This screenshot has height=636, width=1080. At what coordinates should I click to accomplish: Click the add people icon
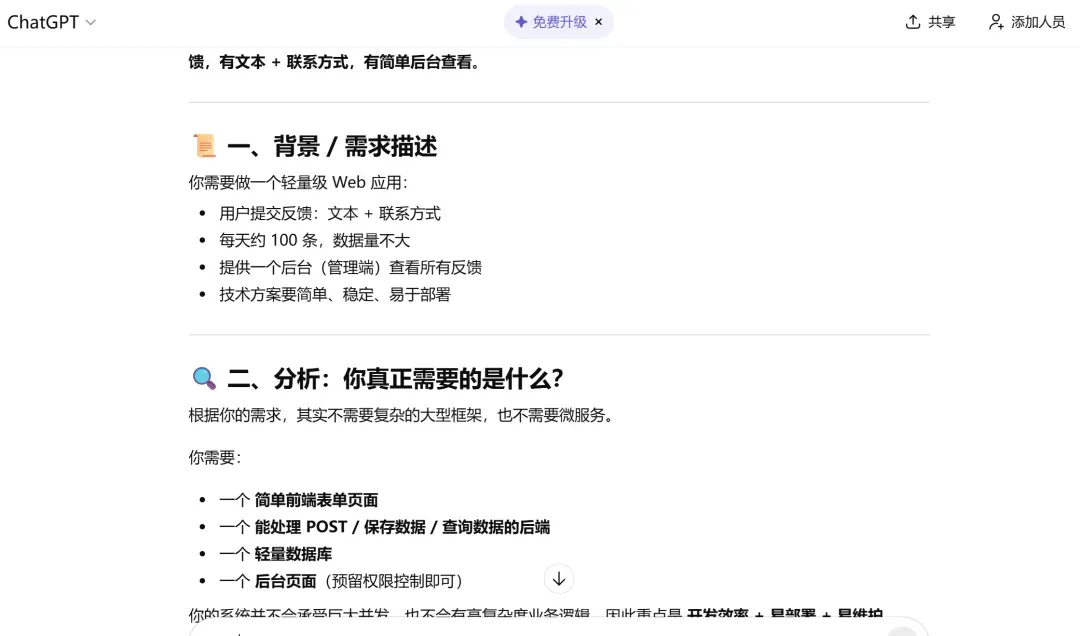click(x=996, y=22)
